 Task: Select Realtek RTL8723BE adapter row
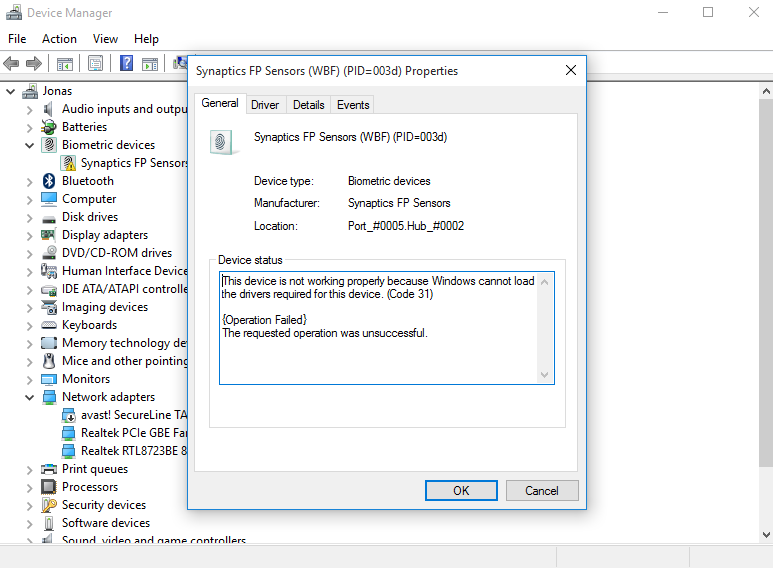pos(124,451)
